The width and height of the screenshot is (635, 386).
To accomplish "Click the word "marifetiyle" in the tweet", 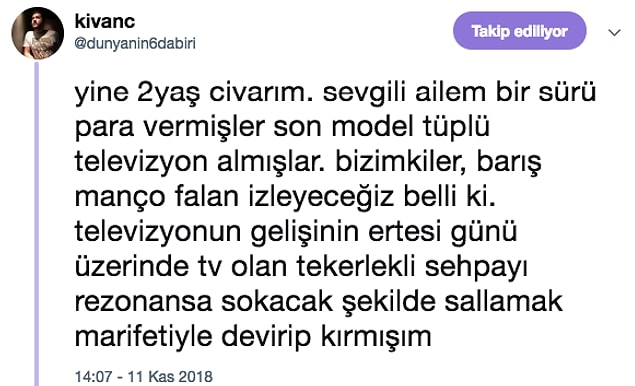I will pyautogui.click(x=143, y=337).
